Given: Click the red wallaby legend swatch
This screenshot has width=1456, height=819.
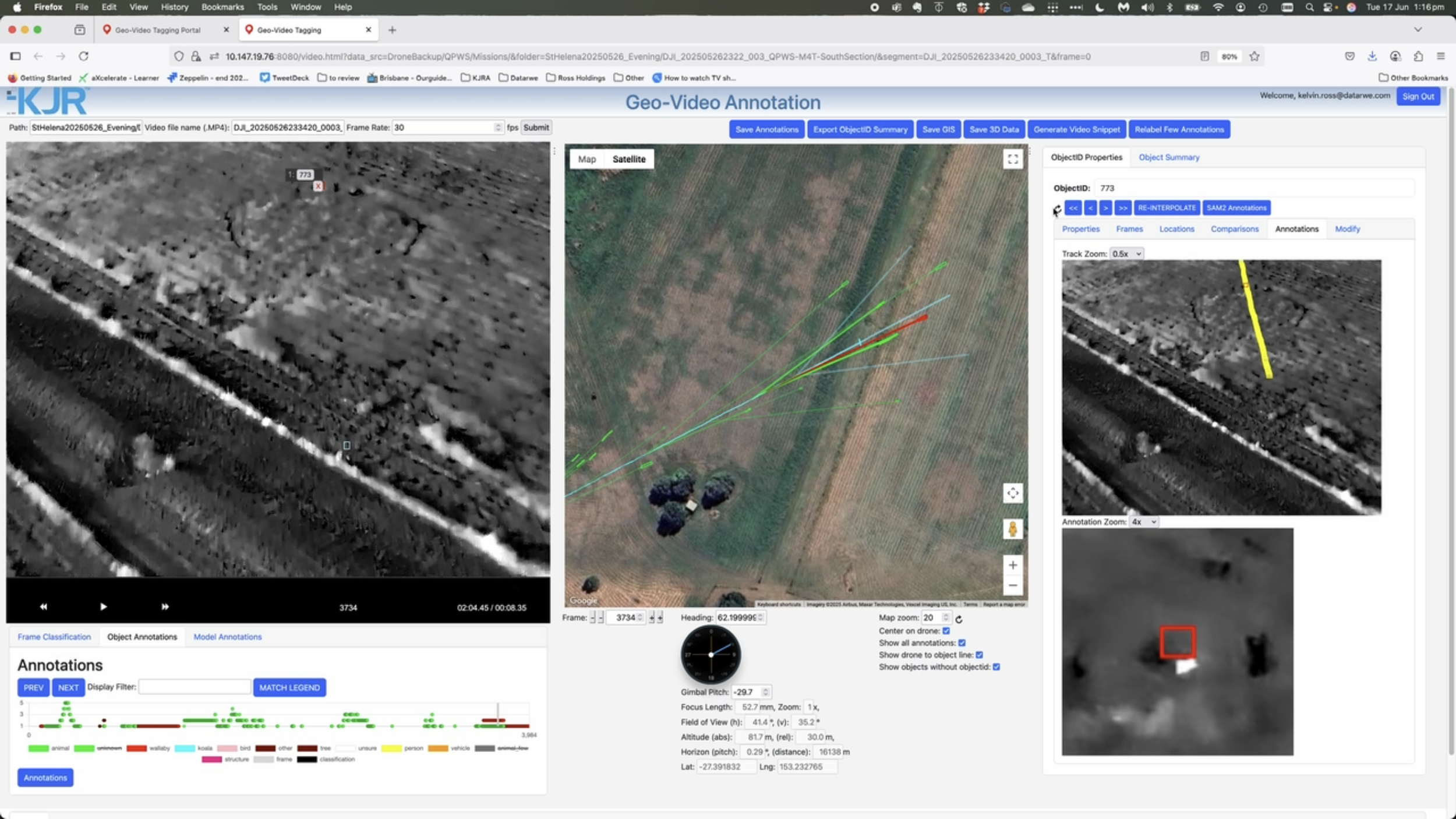Looking at the screenshot, I should click(x=136, y=749).
